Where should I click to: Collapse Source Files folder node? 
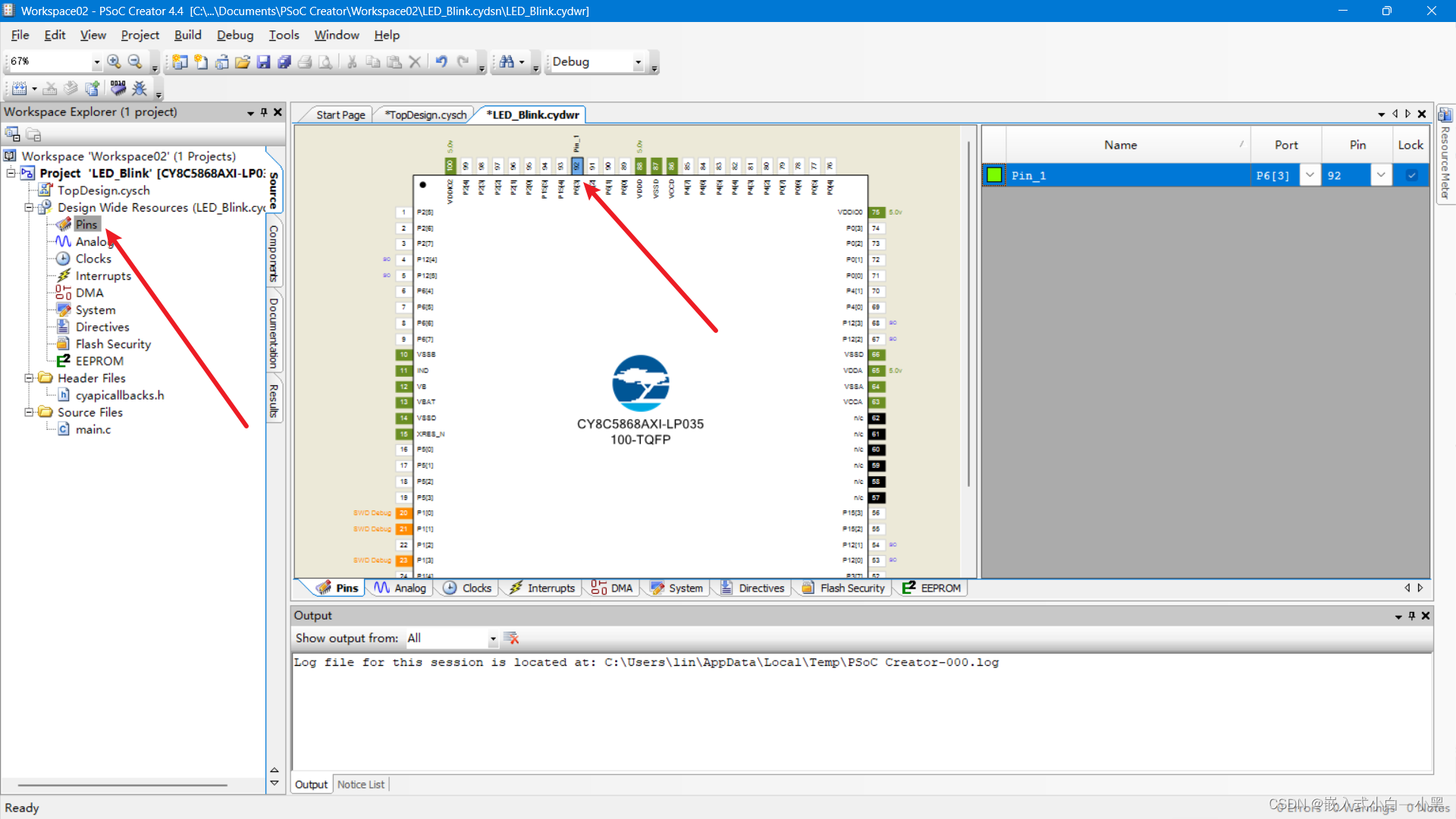click(29, 412)
